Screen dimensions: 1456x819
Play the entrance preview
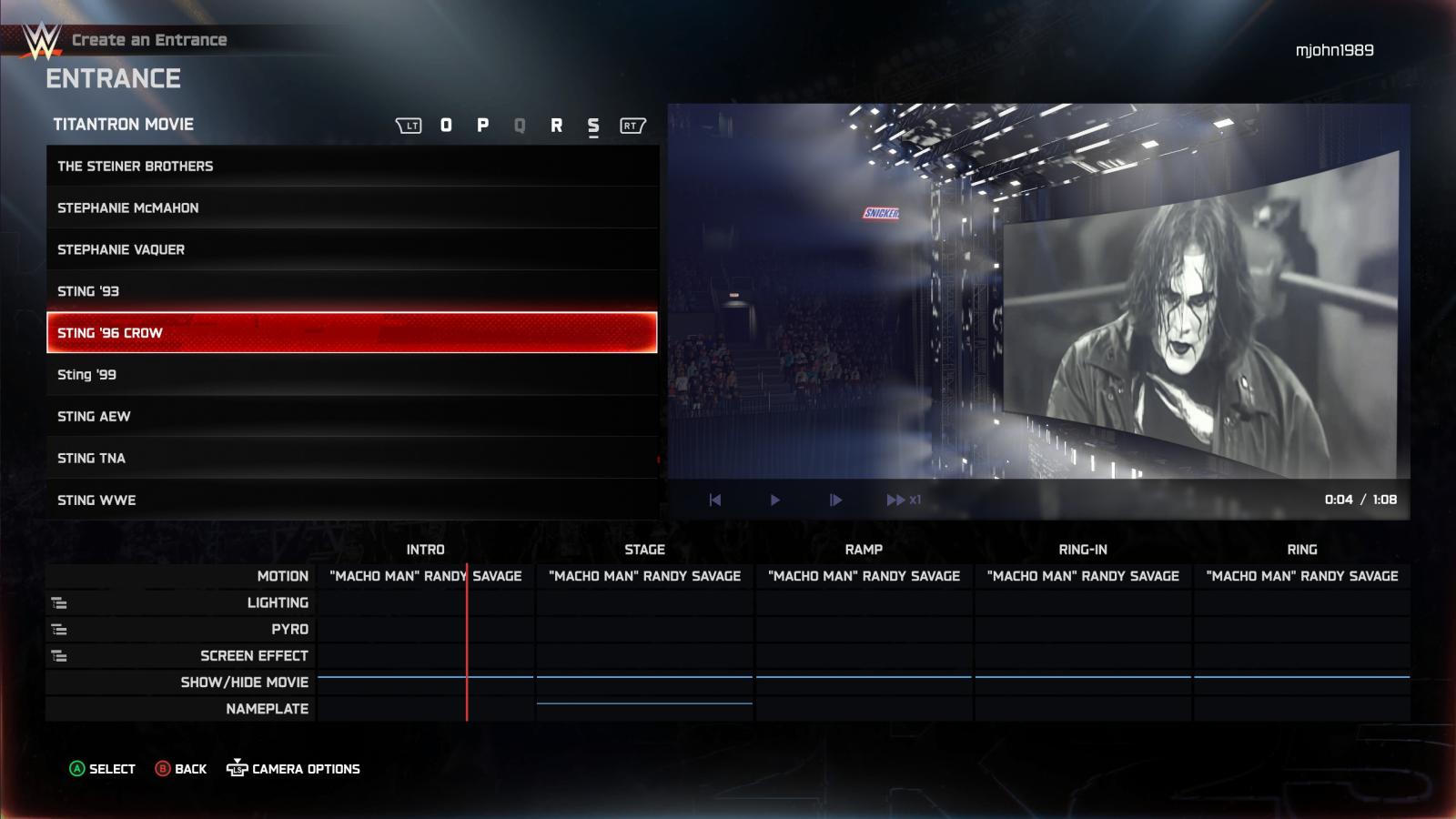tap(774, 500)
